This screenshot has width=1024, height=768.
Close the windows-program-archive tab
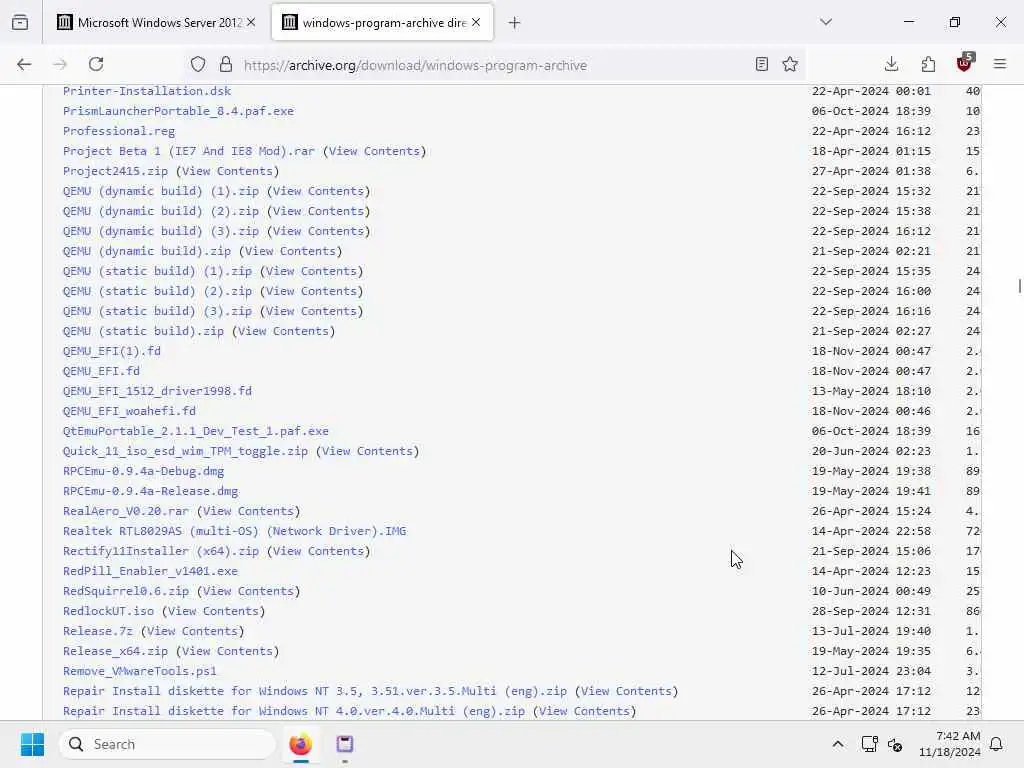(476, 22)
